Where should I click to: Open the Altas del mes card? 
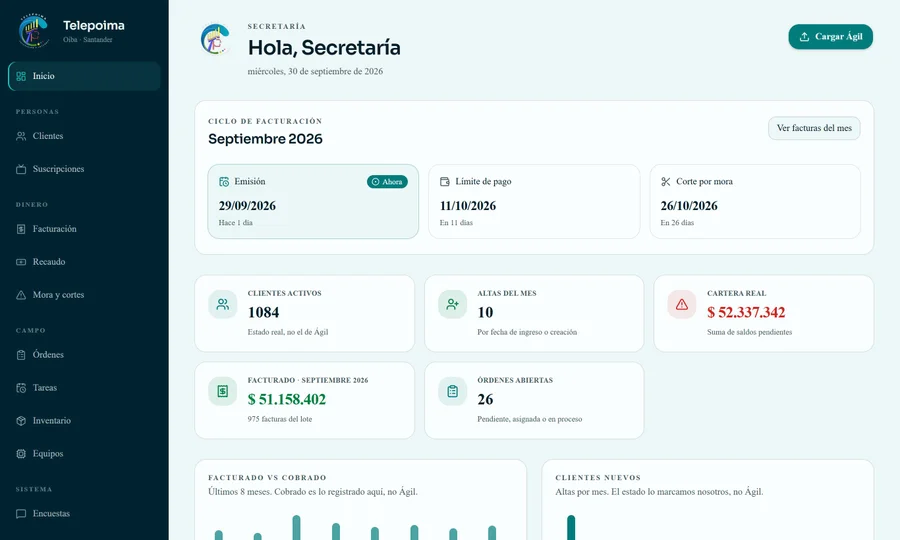(x=534, y=313)
